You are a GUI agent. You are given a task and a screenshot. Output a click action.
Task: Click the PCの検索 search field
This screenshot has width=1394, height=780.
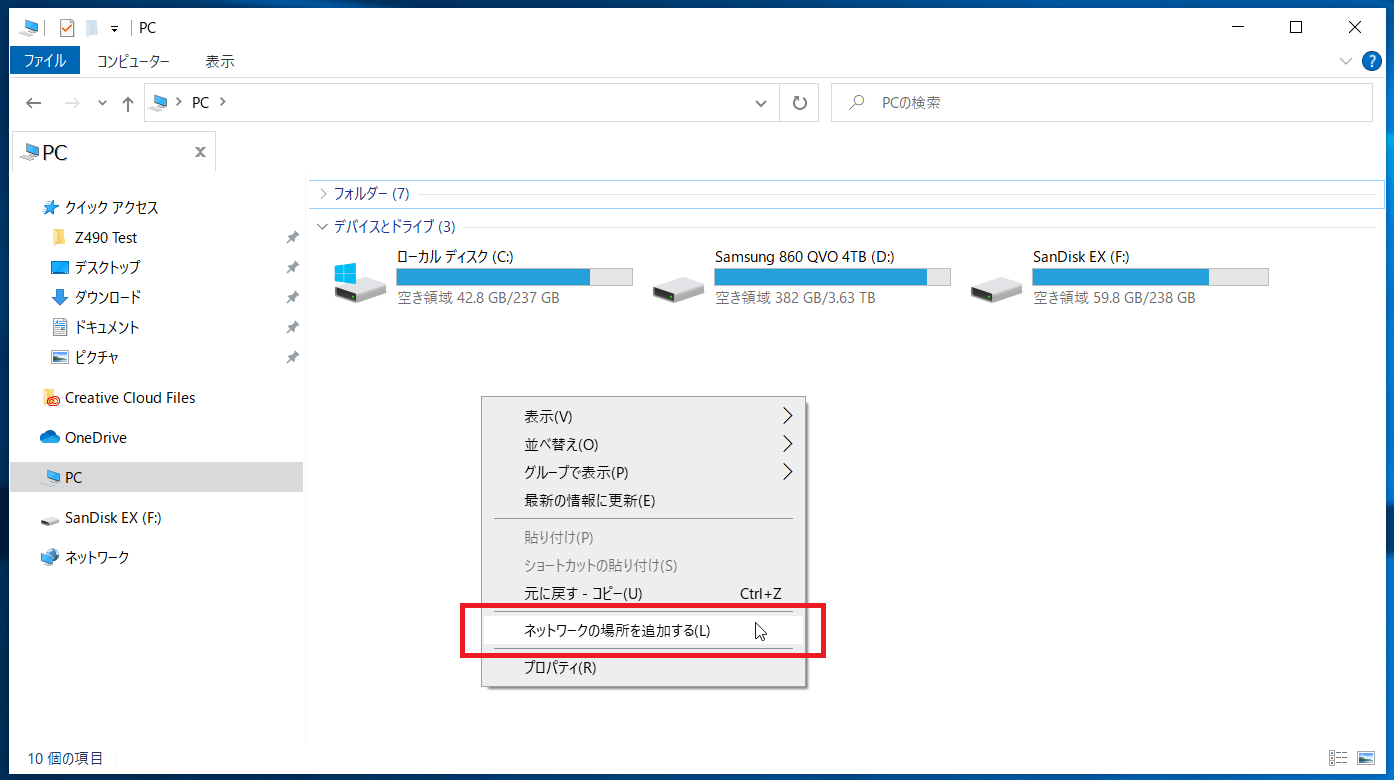1101,103
